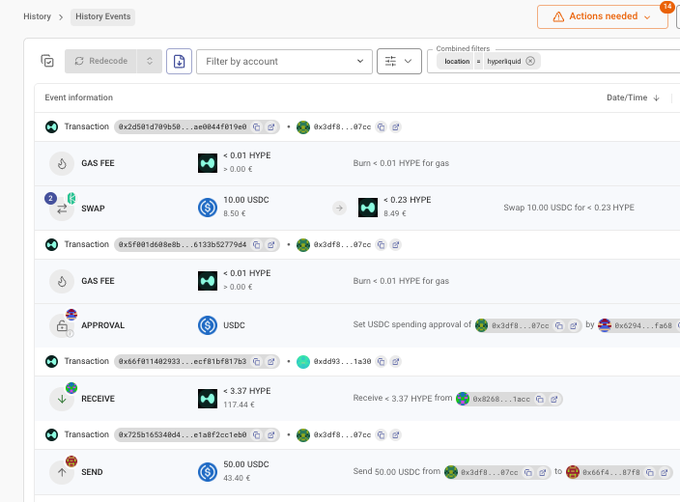Copy transaction hash 0x2d501d709b50
Viewport: 680px width, 502px height.
(x=257, y=127)
